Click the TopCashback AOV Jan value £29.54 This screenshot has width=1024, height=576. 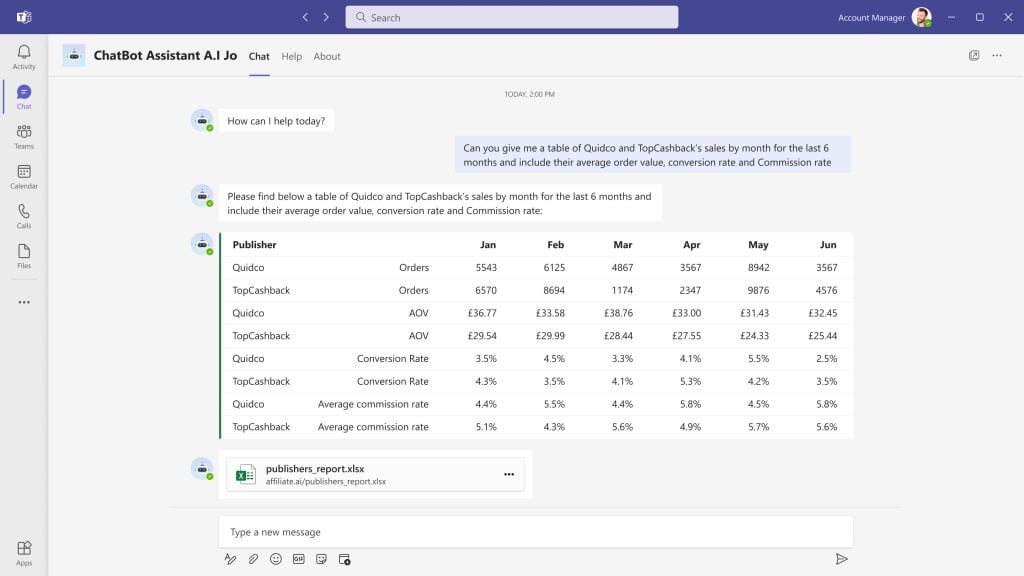coord(482,336)
